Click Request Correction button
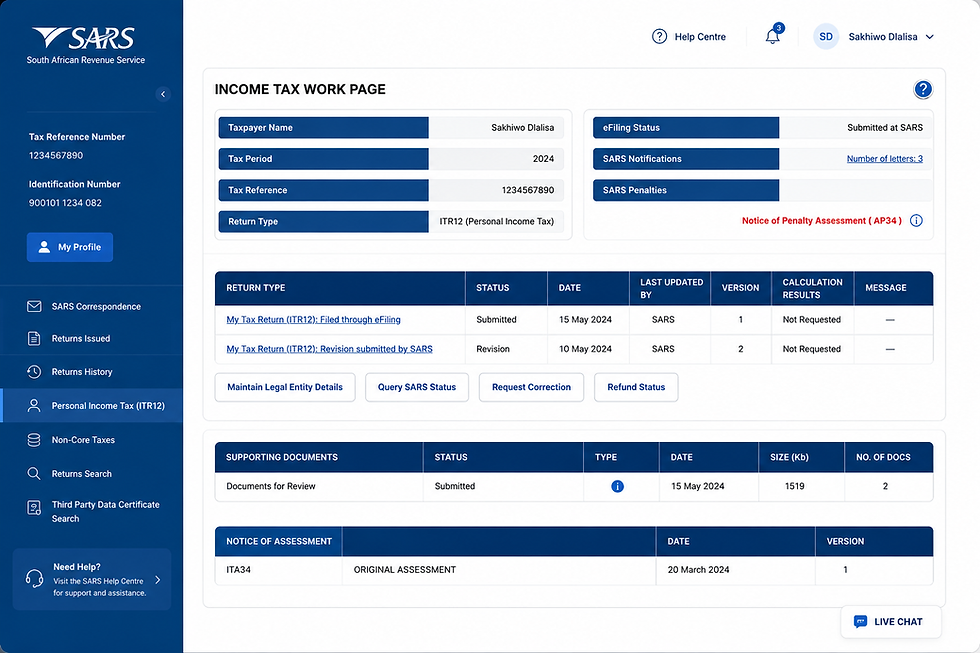The width and height of the screenshot is (980, 653). tap(531, 387)
